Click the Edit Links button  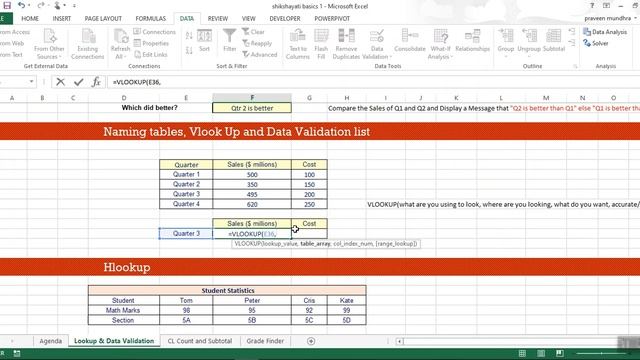click(151, 54)
